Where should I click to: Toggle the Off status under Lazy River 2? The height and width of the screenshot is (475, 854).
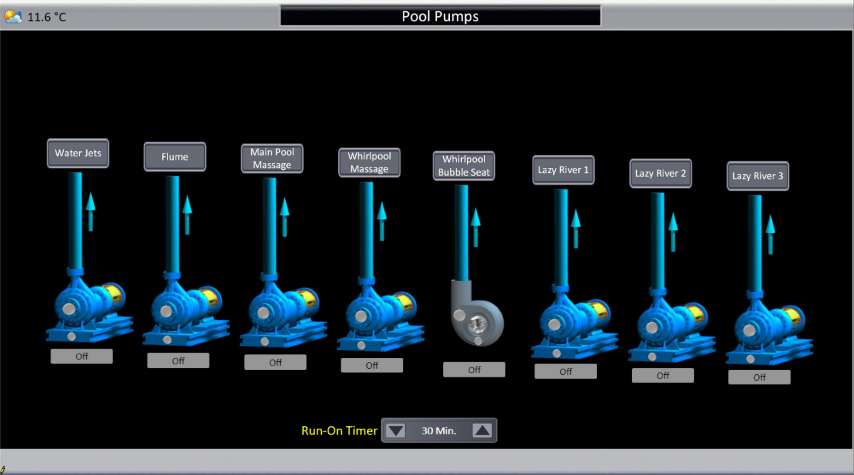[662, 376]
